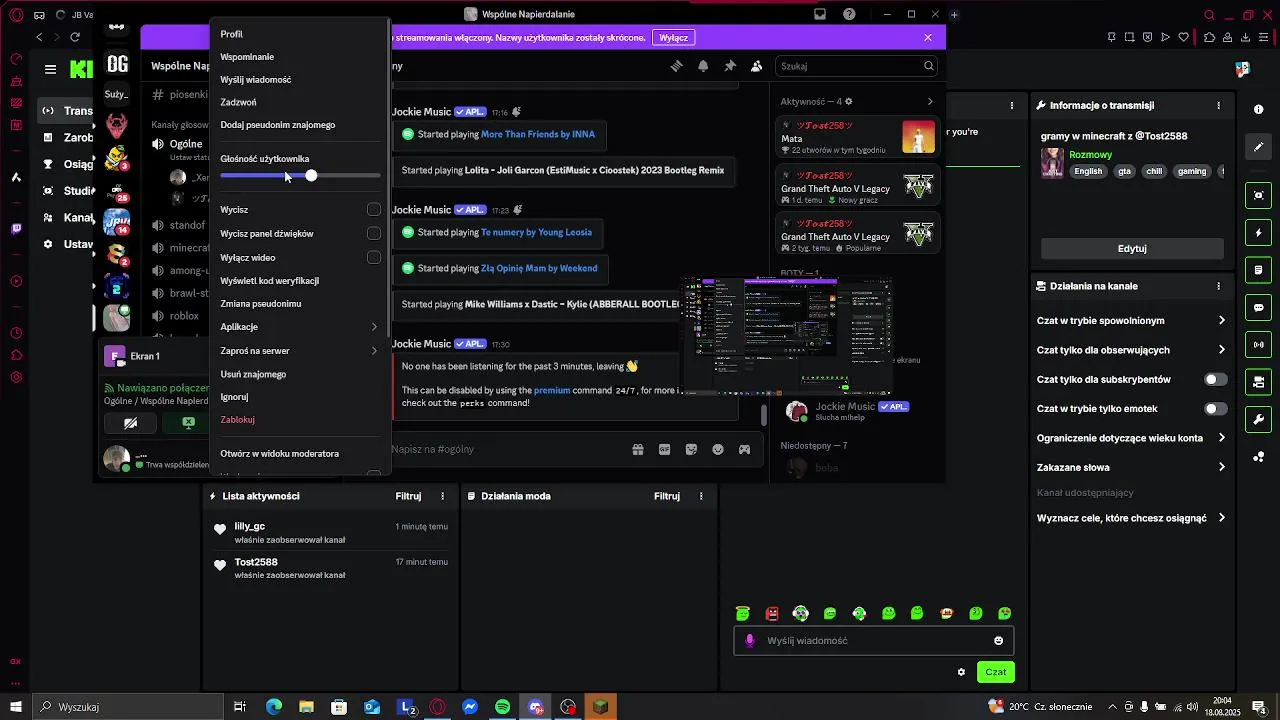The image size is (1280, 720).
Task: Click the Windows Start button
Action: point(16,707)
